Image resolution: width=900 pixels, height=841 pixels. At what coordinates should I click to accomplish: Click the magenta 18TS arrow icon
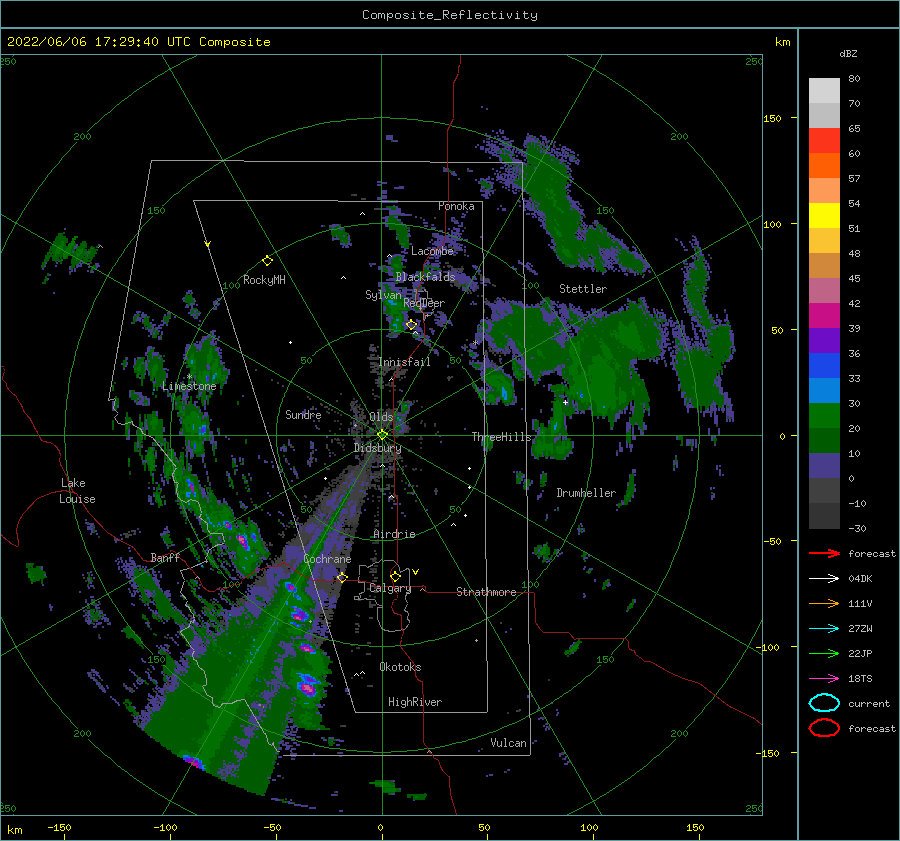[x=824, y=679]
